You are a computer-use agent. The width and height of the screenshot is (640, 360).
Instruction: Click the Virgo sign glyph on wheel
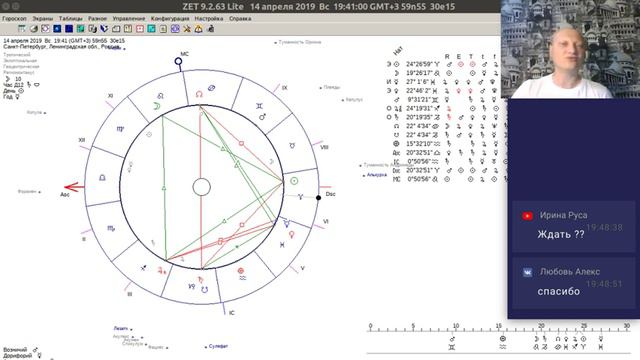pyautogui.click(x=120, y=129)
